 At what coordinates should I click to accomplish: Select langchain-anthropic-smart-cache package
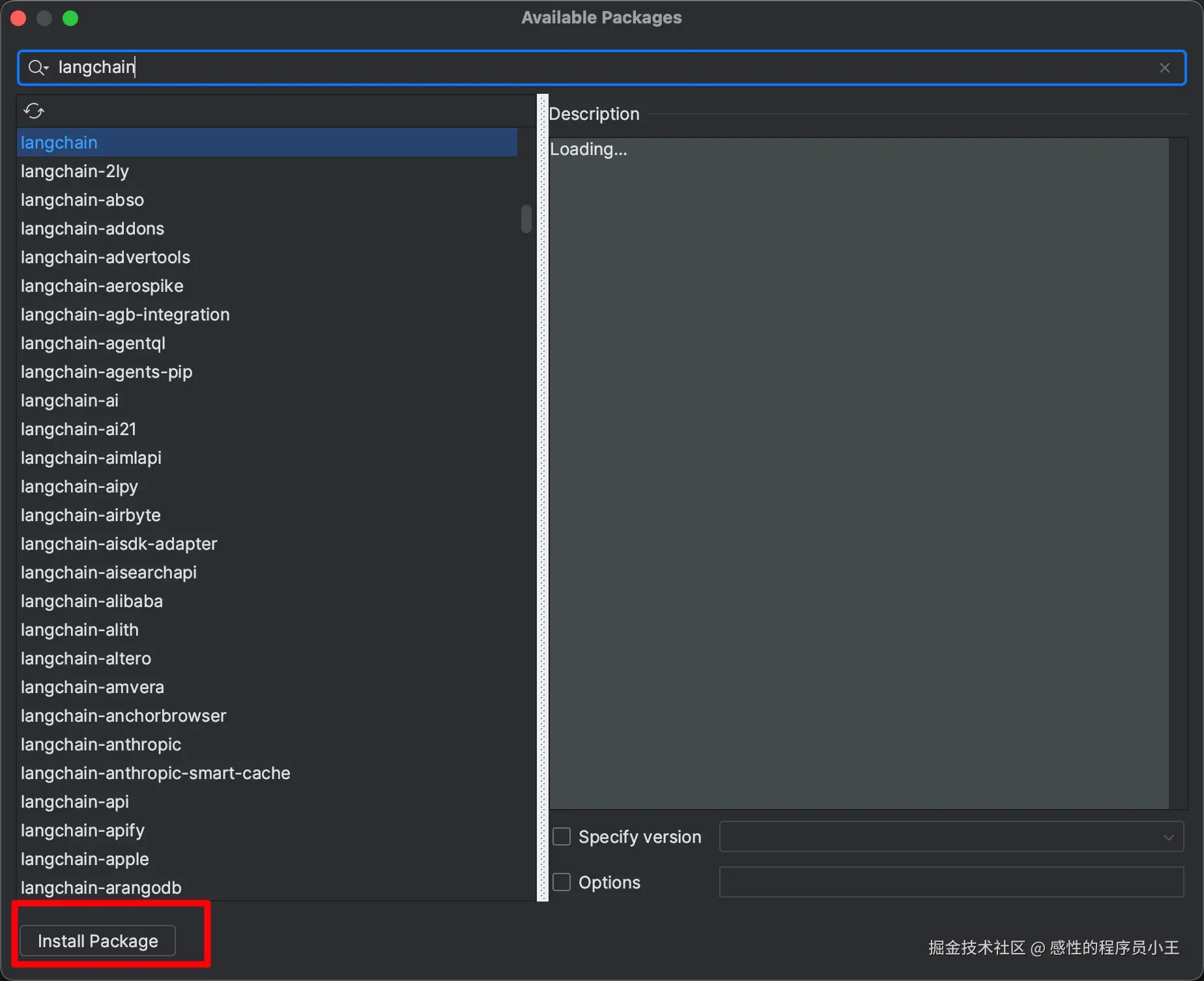tap(267, 773)
